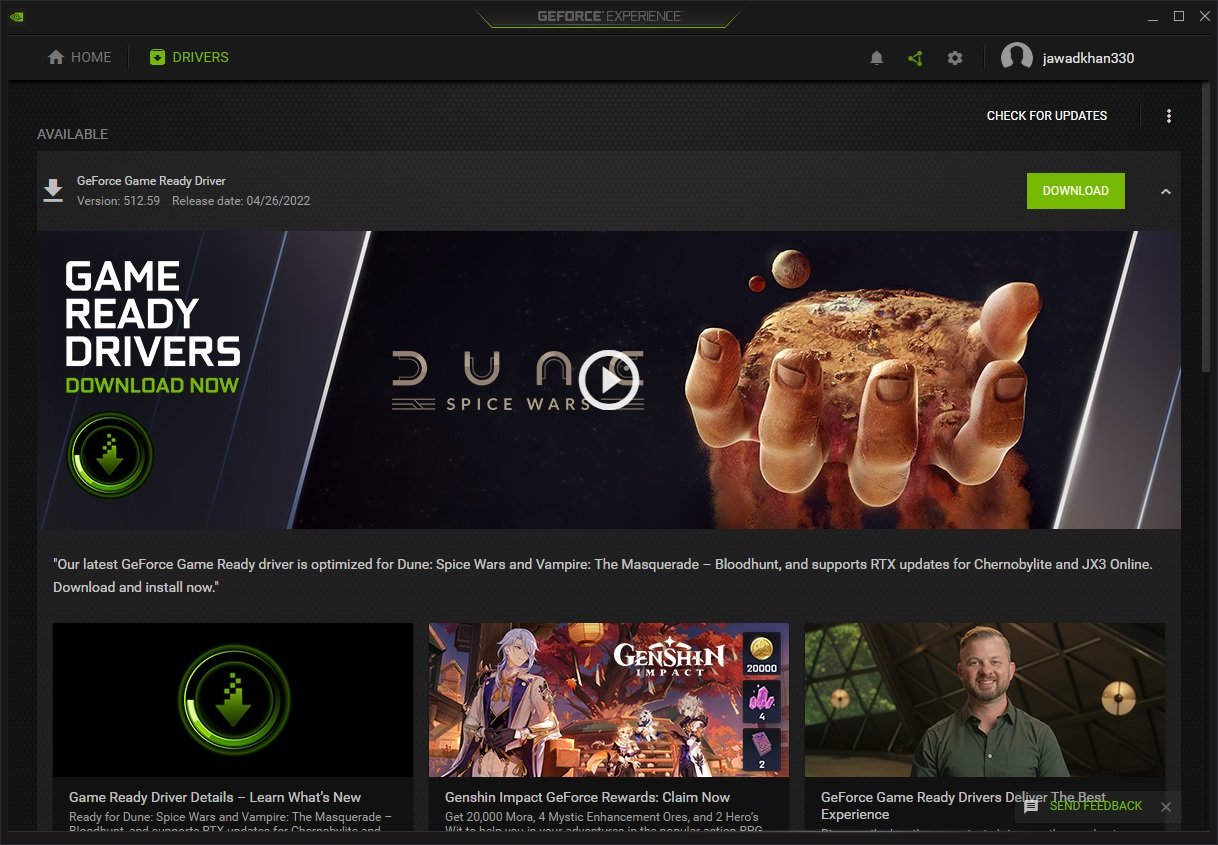This screenshot has height=845, width=1218.
Task: Click the 'Download Now' banner text
Action: (x=152, y=385)
